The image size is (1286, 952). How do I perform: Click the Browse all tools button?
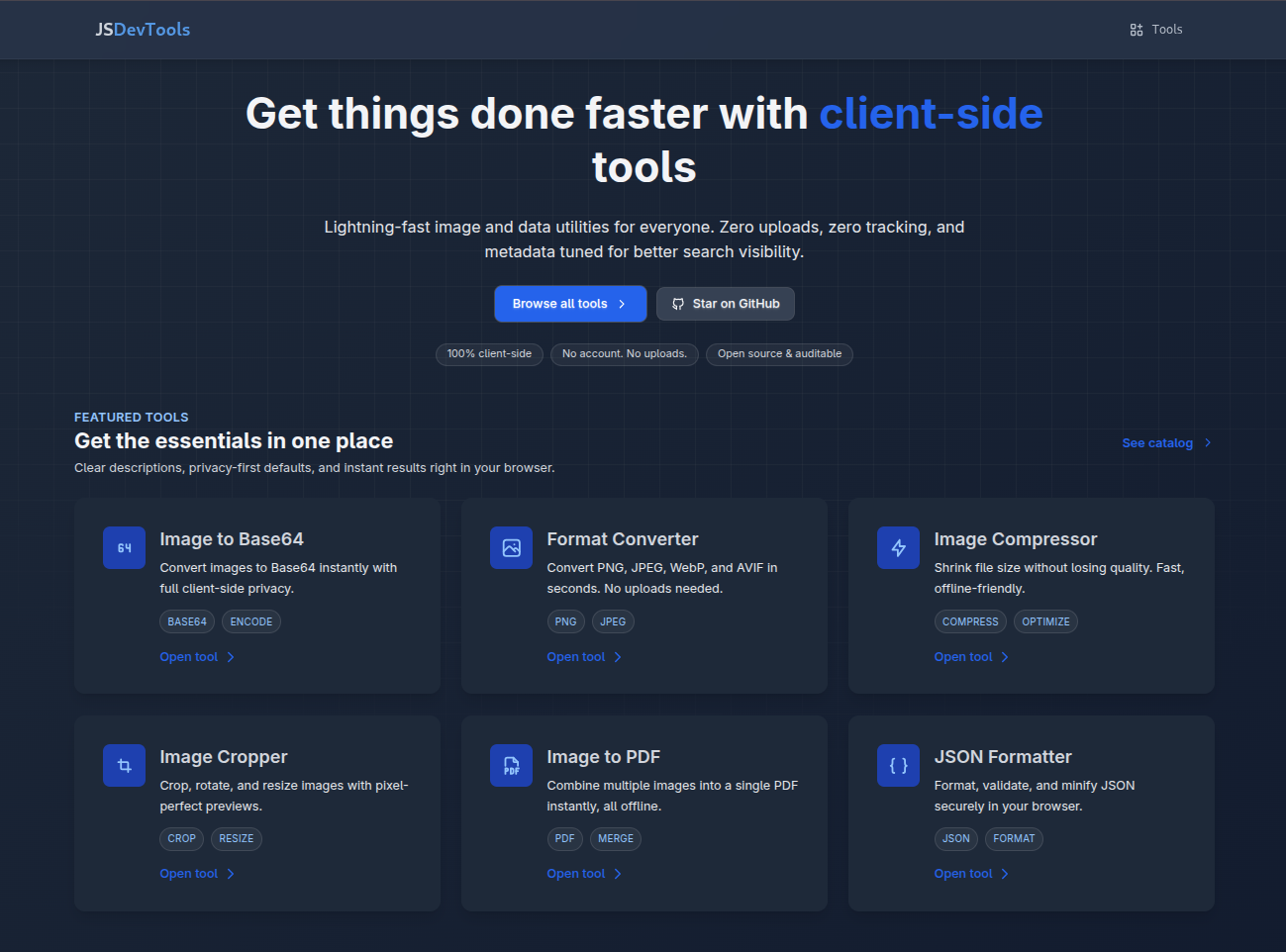pyautogui.click(x=570, y=304)
